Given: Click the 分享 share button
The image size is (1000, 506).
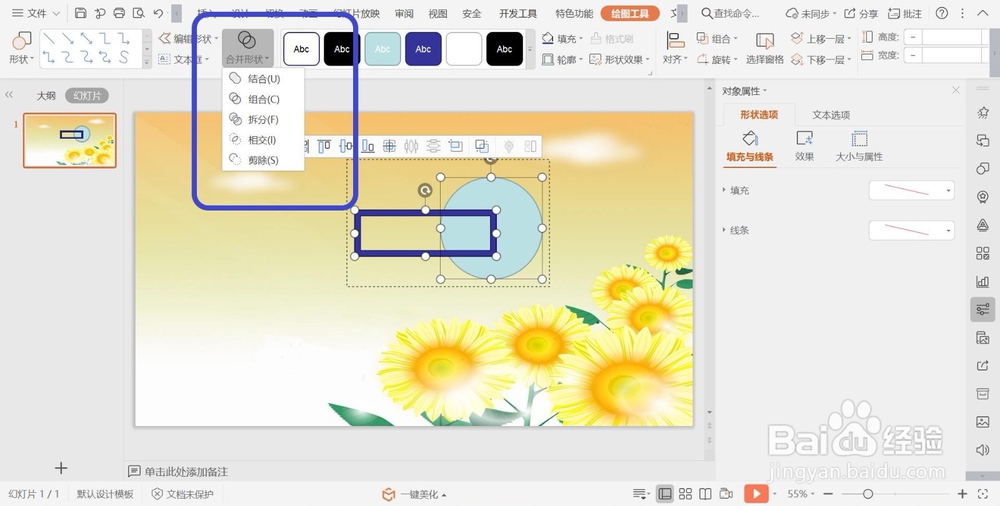Looking at the screenshot, I should [x=860, y=13].
